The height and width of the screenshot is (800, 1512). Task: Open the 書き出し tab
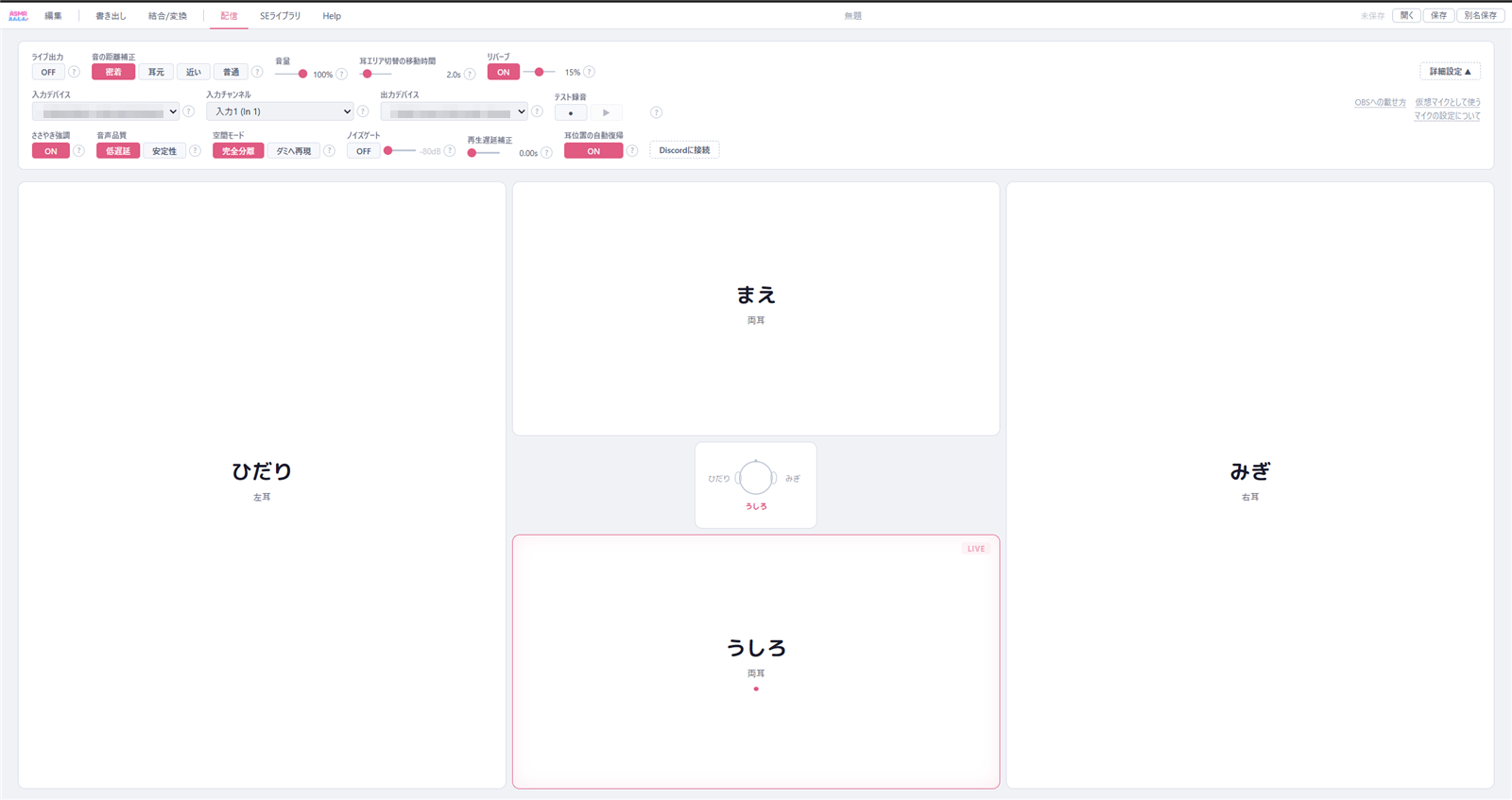click(x=111, y=16)
